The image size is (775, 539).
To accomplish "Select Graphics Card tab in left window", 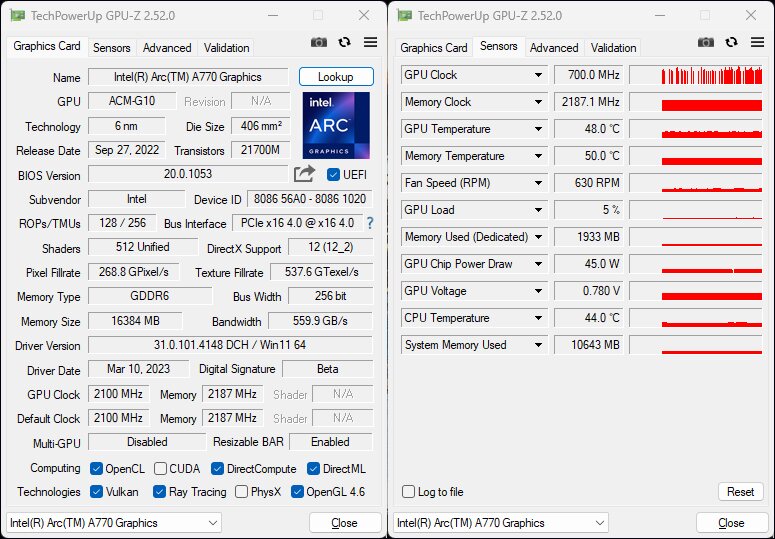I will point(47,46).
